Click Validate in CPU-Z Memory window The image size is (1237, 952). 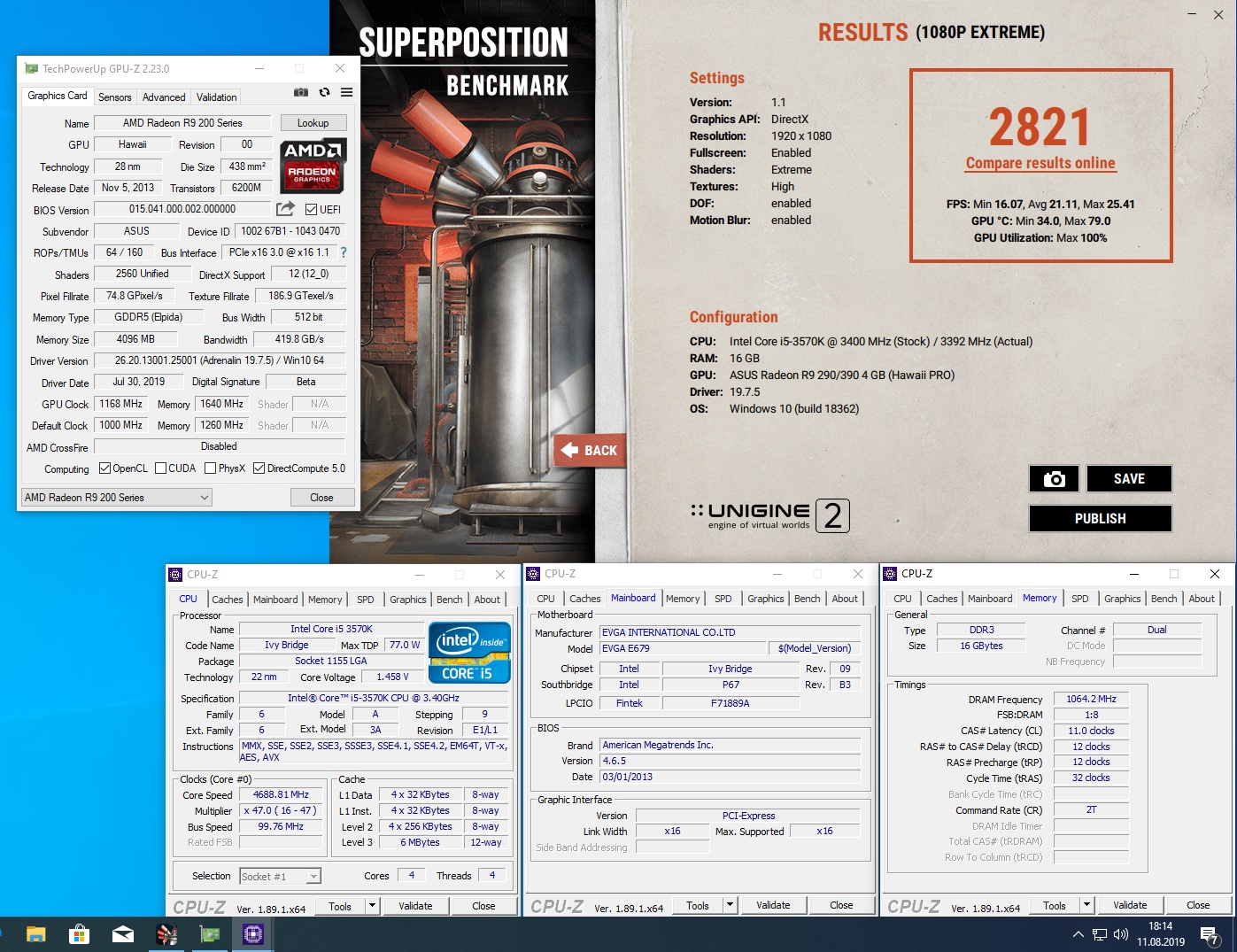[x=1130, y=905]
